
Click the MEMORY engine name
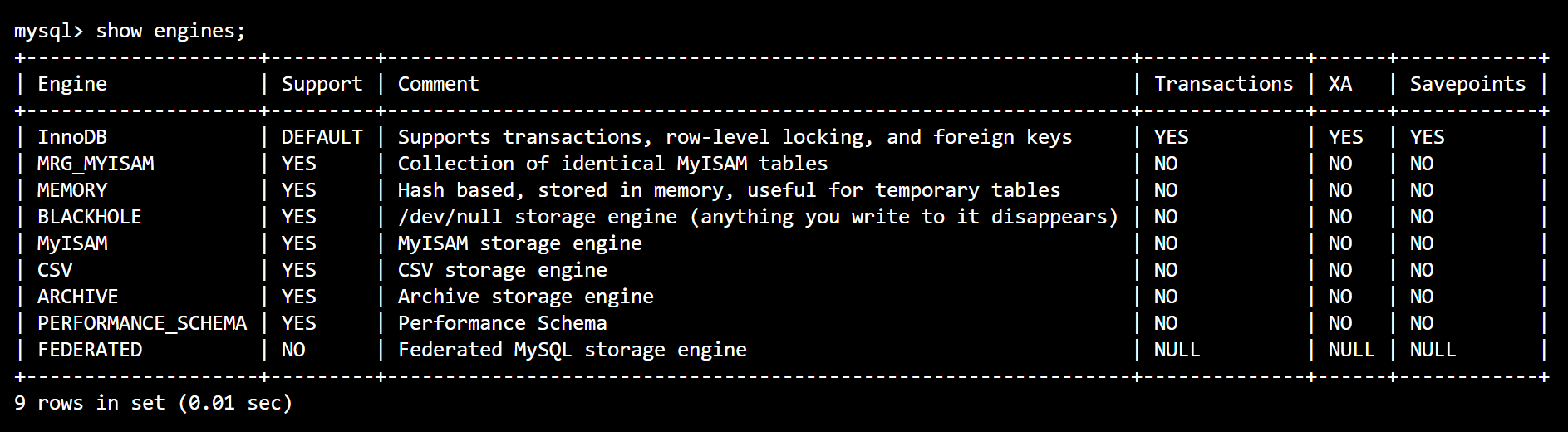[x=72, y=190]
